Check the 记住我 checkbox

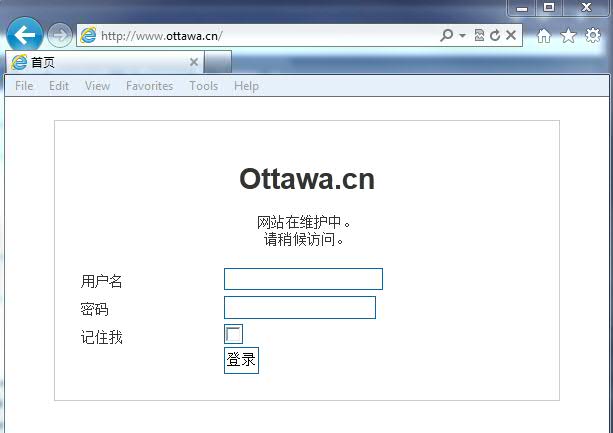pyautogui.click(x=233, y=334)
